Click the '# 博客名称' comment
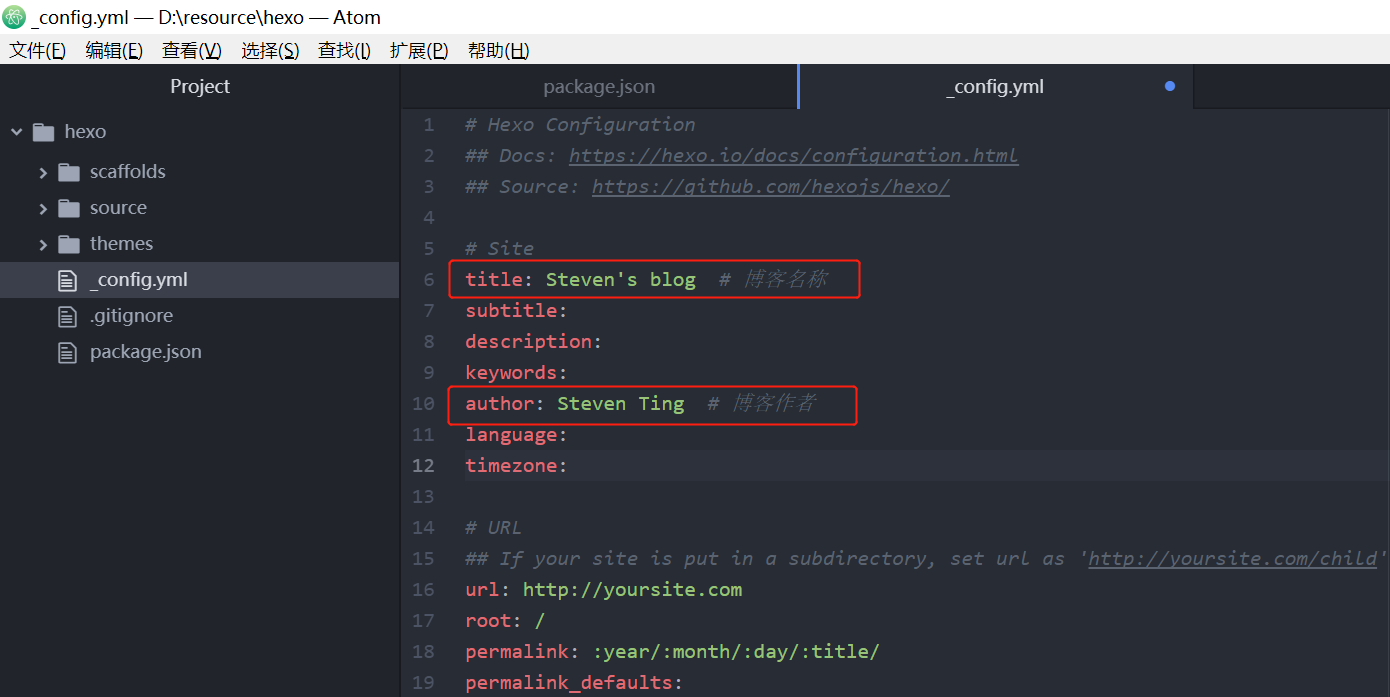Screen dimensions: 1390x697 (773, 280)
